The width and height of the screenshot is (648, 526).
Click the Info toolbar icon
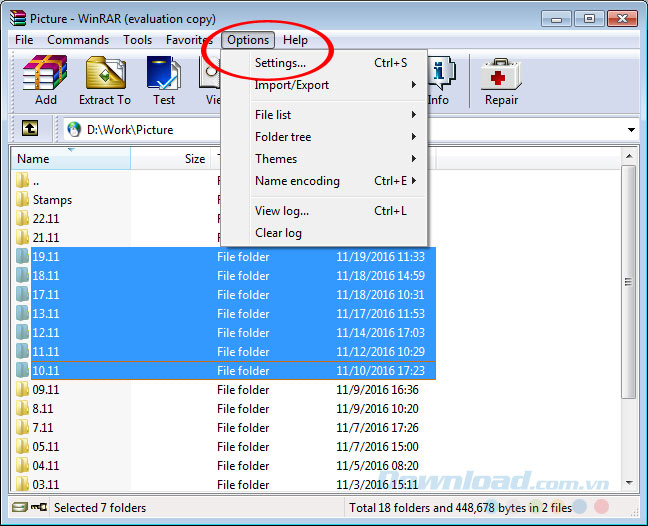click(x=441, y=73)
